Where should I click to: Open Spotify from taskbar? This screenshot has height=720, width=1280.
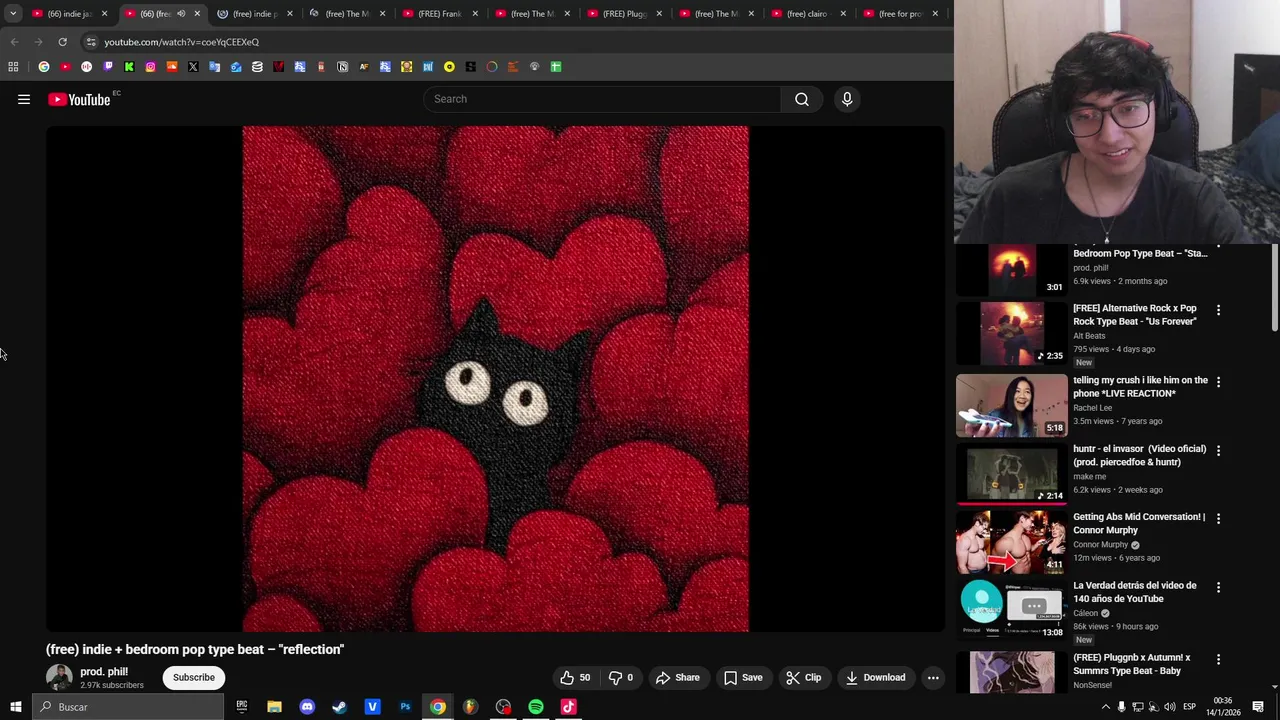536,707
